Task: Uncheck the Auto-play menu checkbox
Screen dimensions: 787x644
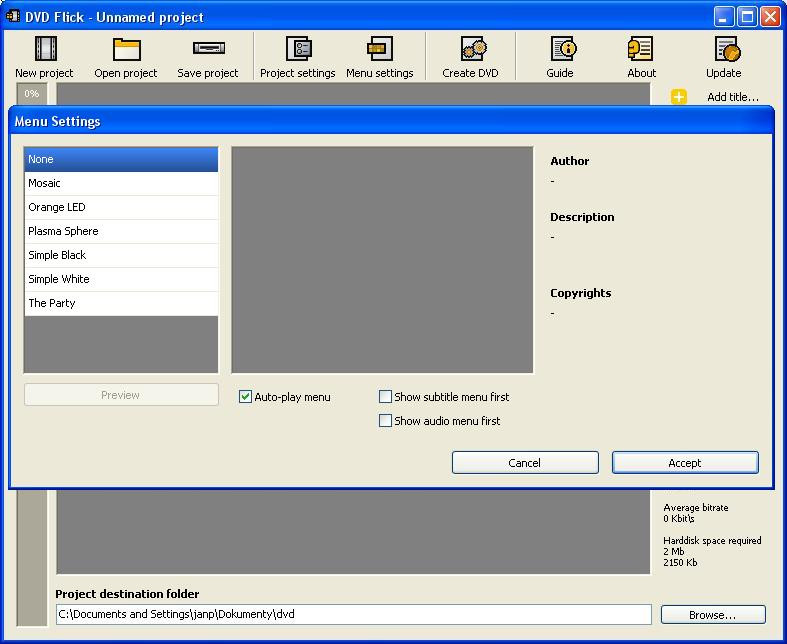Action: (245, 397)
